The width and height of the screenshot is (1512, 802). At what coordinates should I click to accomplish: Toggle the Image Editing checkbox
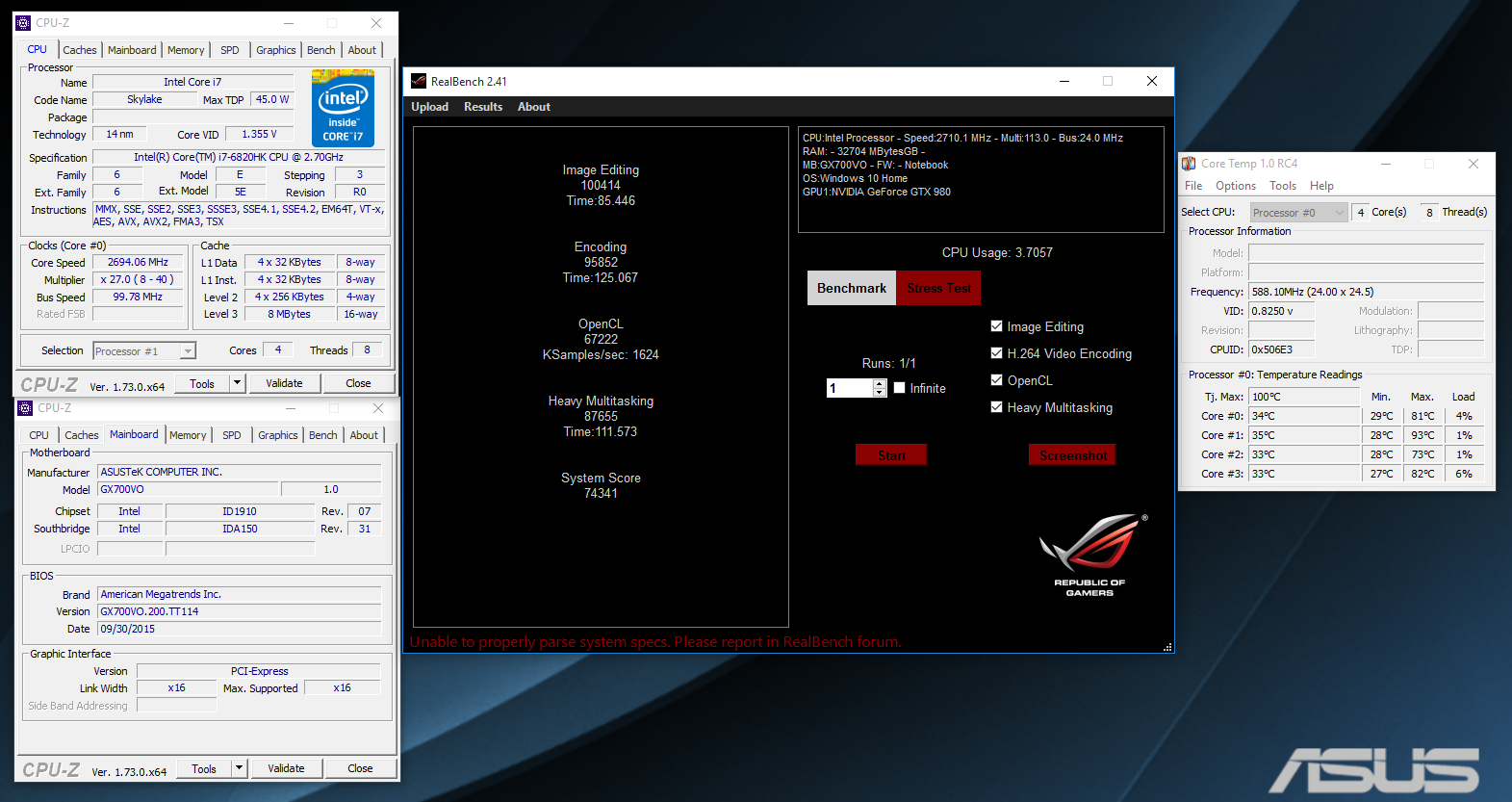pyautogui.click(x=997, y=326)
